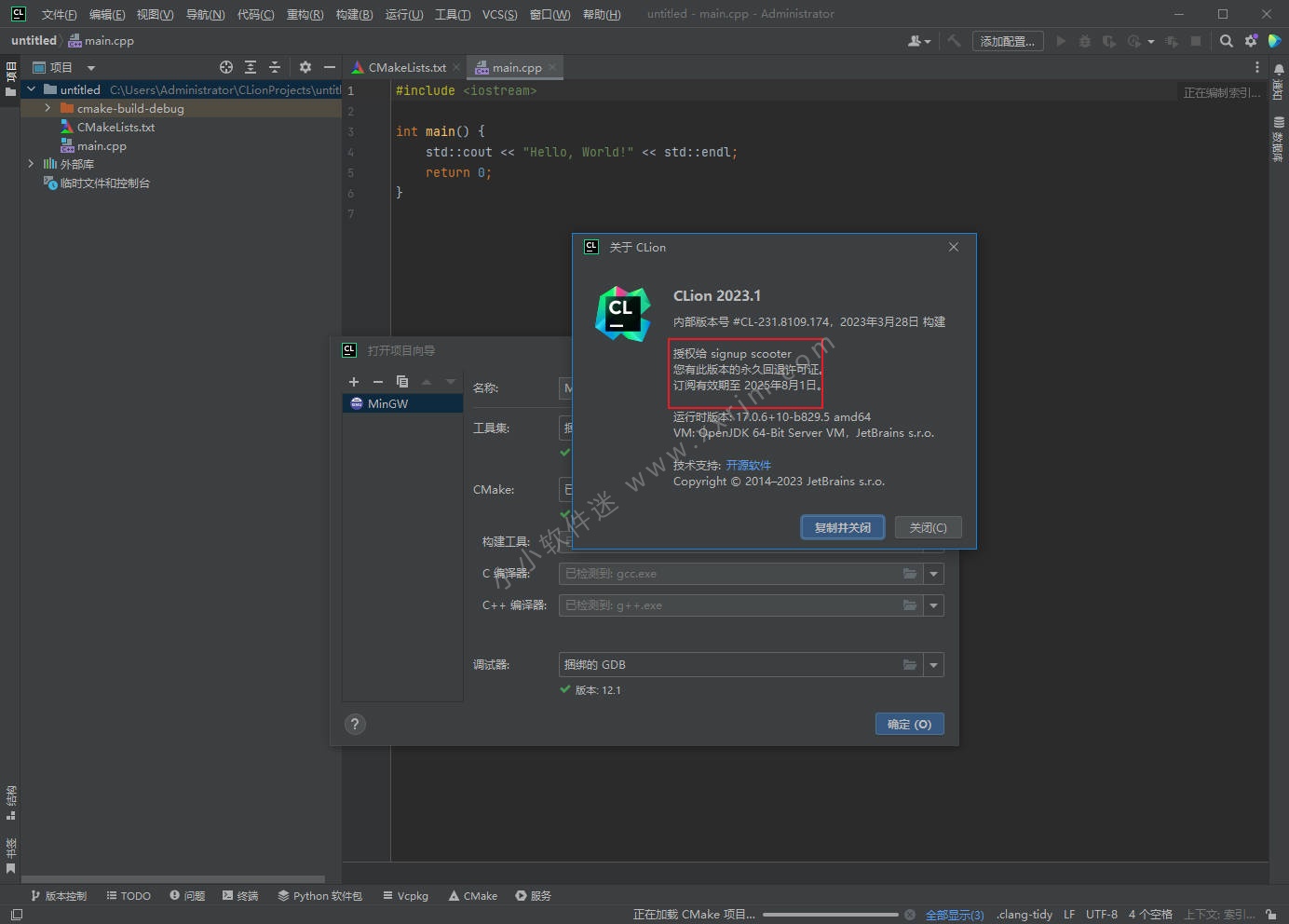Image resolution: width=1289 pixels, height=924 pixels.
Task: Expand the cmake-build-debug folder
Action: pyautogui.click(x=48, y=108)
